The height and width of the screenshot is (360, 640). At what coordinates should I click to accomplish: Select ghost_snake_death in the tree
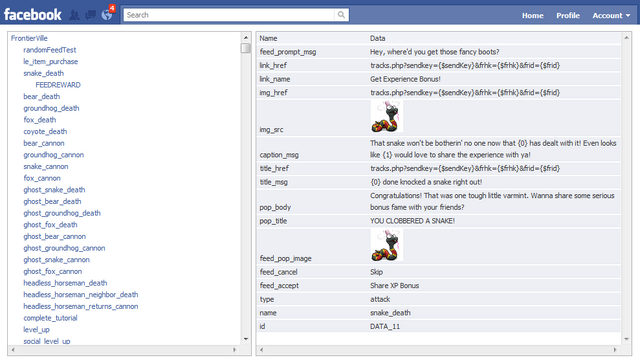pyautogui.click(x=54, y=190)
